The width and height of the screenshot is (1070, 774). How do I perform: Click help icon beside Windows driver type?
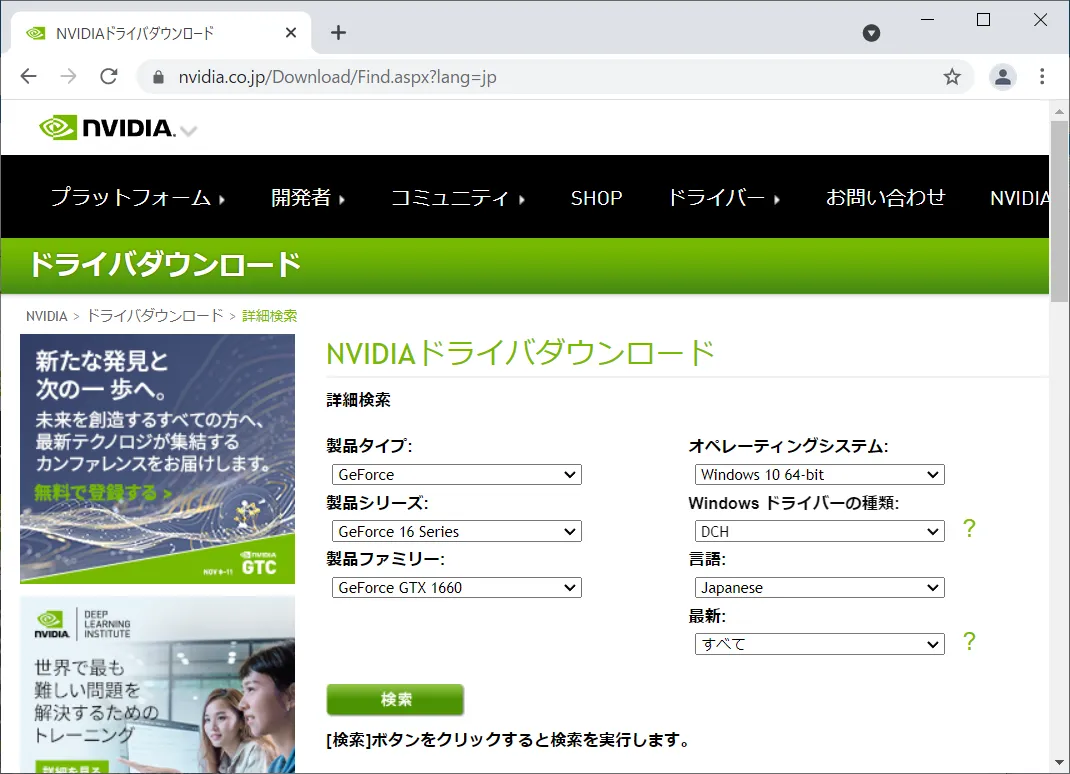click(969, 528)
